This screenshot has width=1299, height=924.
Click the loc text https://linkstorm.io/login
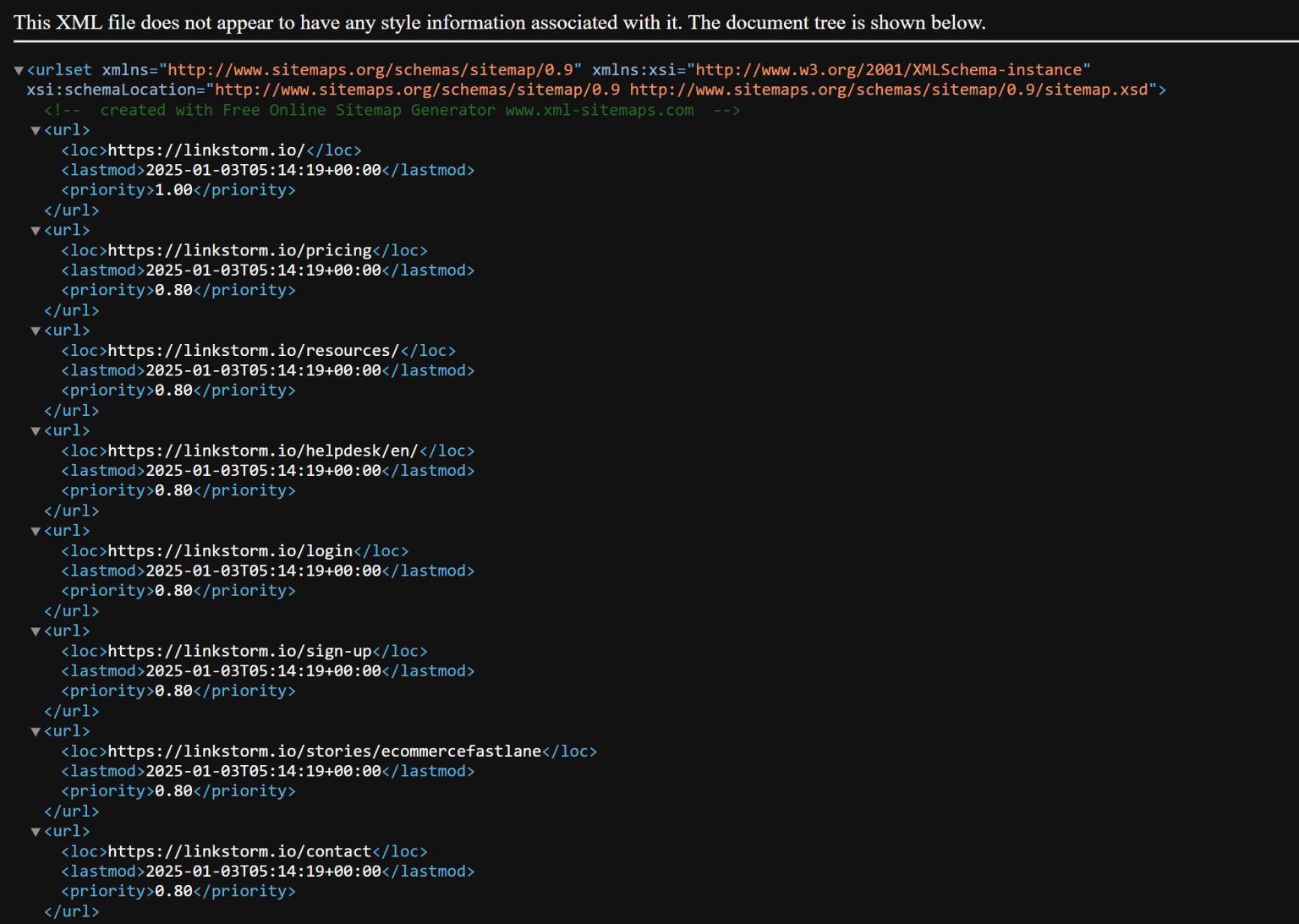tap(230, 551)
